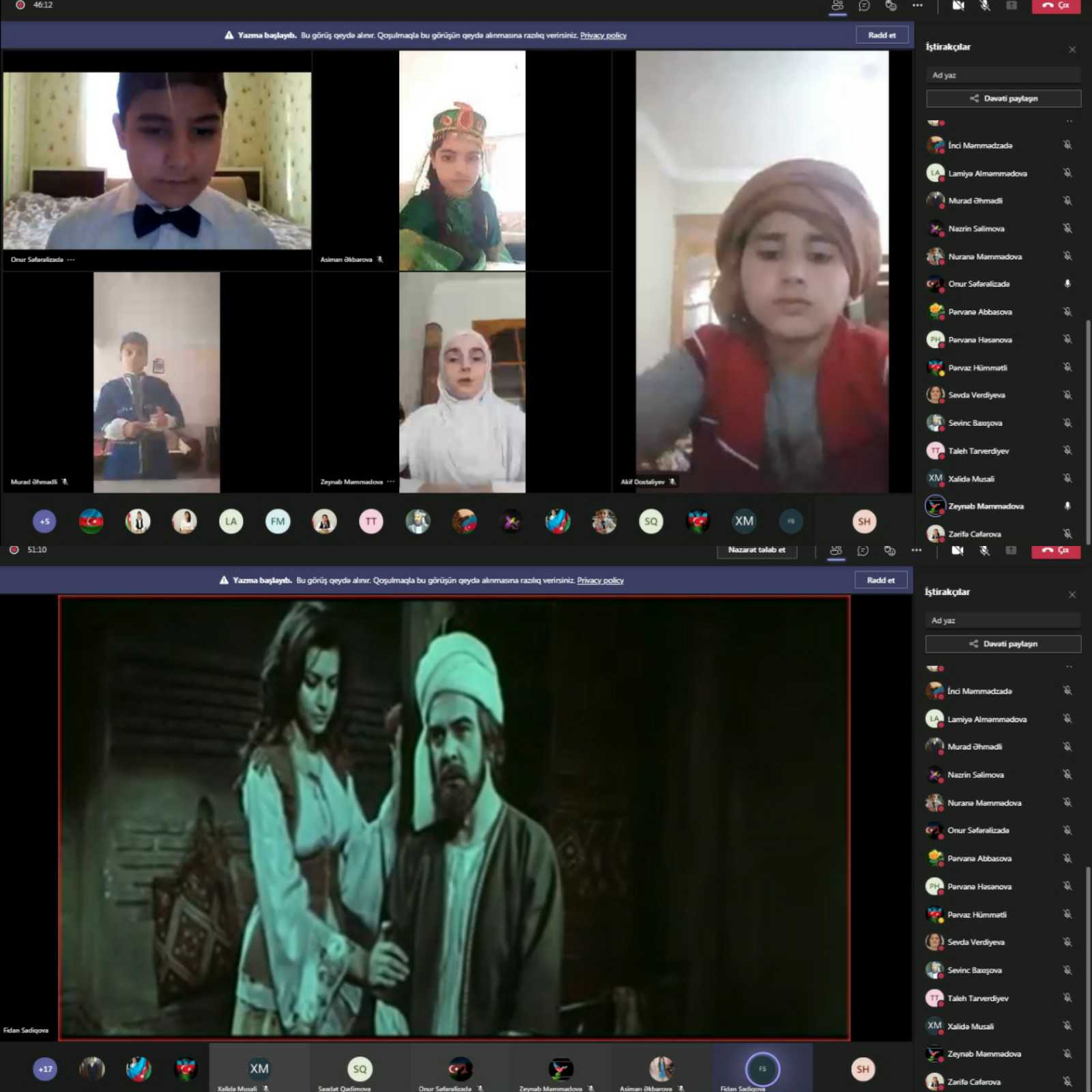Click Çıx leave button in 46:12 meeting

pos(1057,5)
